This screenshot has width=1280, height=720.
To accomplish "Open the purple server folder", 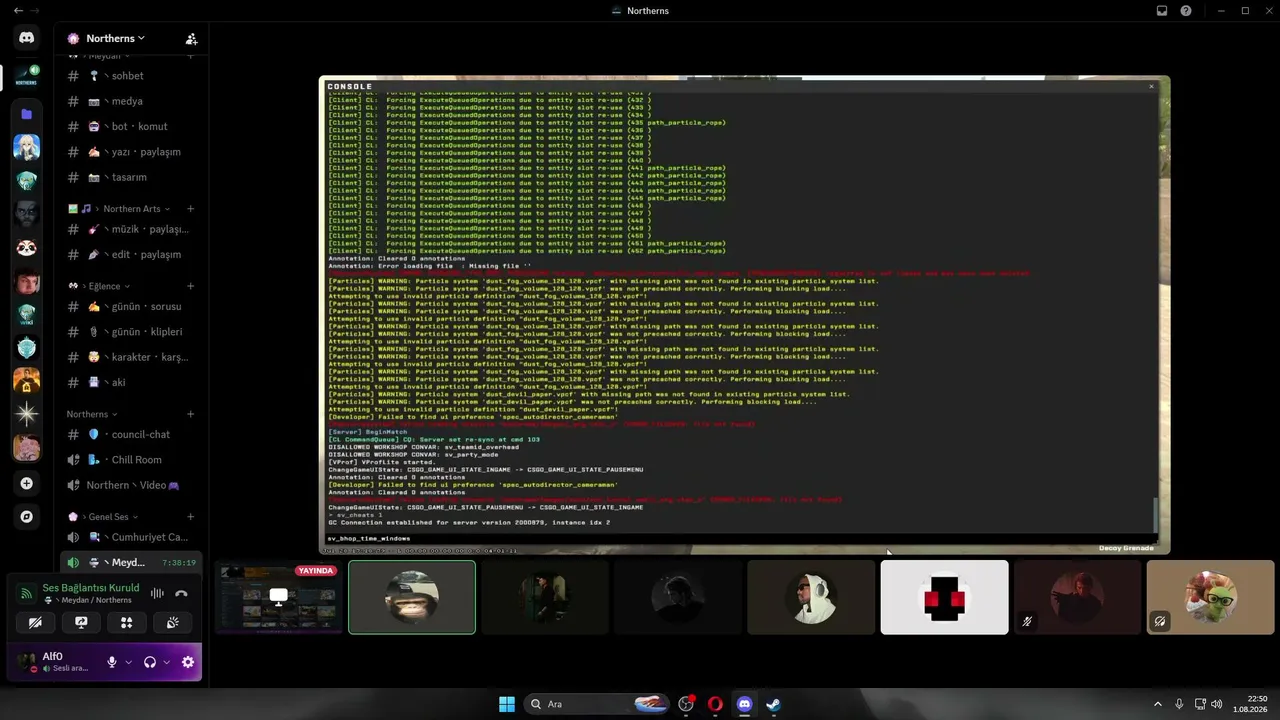I will (27, 114).
